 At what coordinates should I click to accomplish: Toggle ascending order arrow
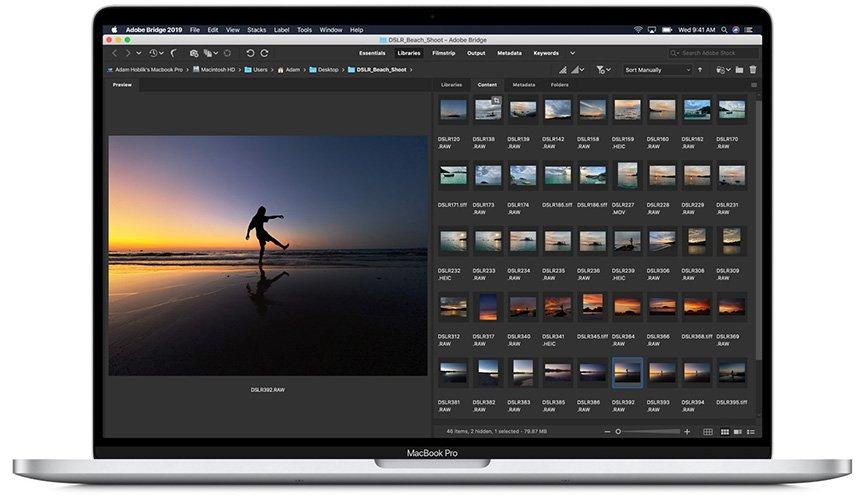[700, 70]
